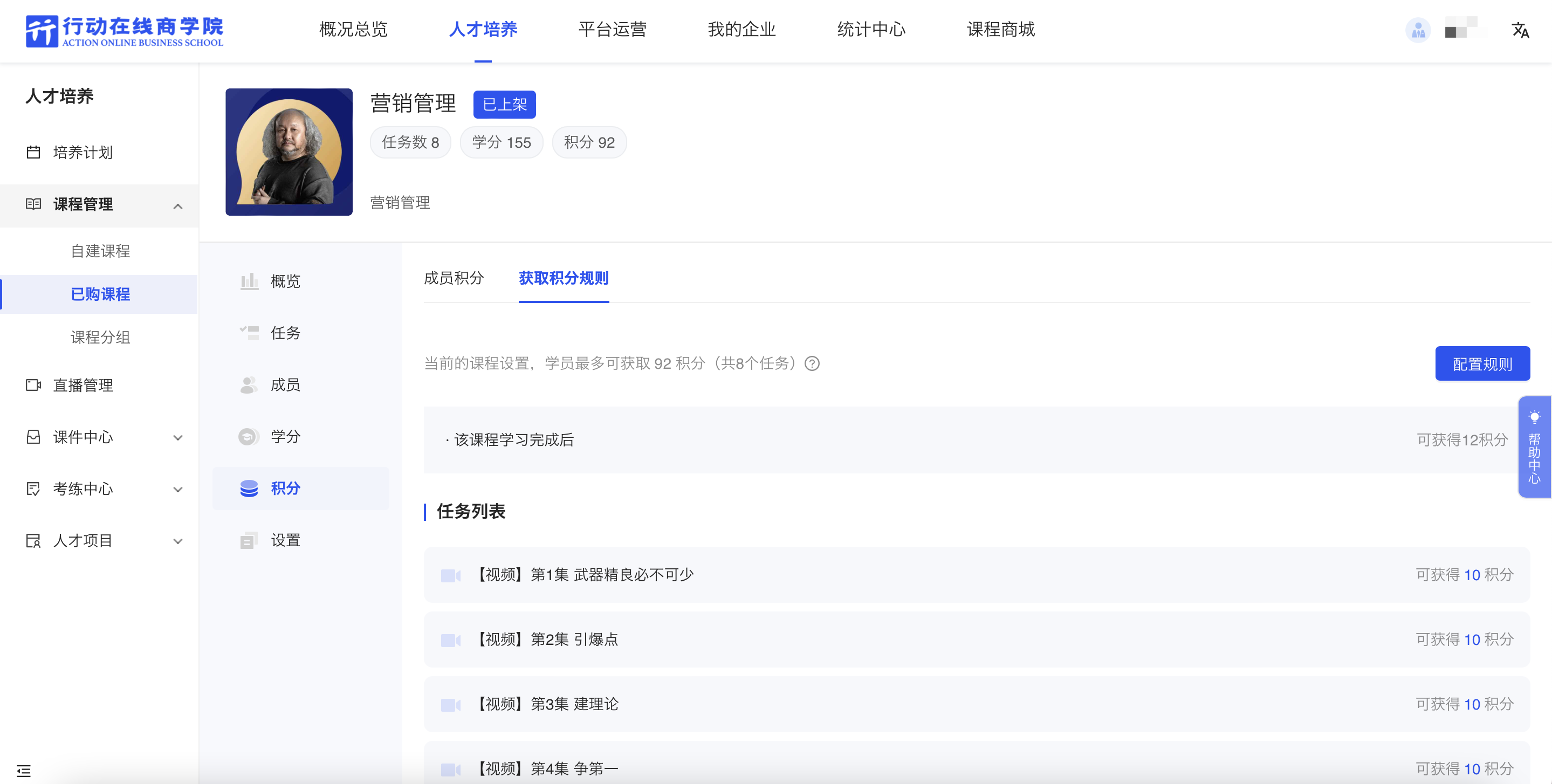
Task: Open the 概况总览 top menu
Action: tap(353, 29)
